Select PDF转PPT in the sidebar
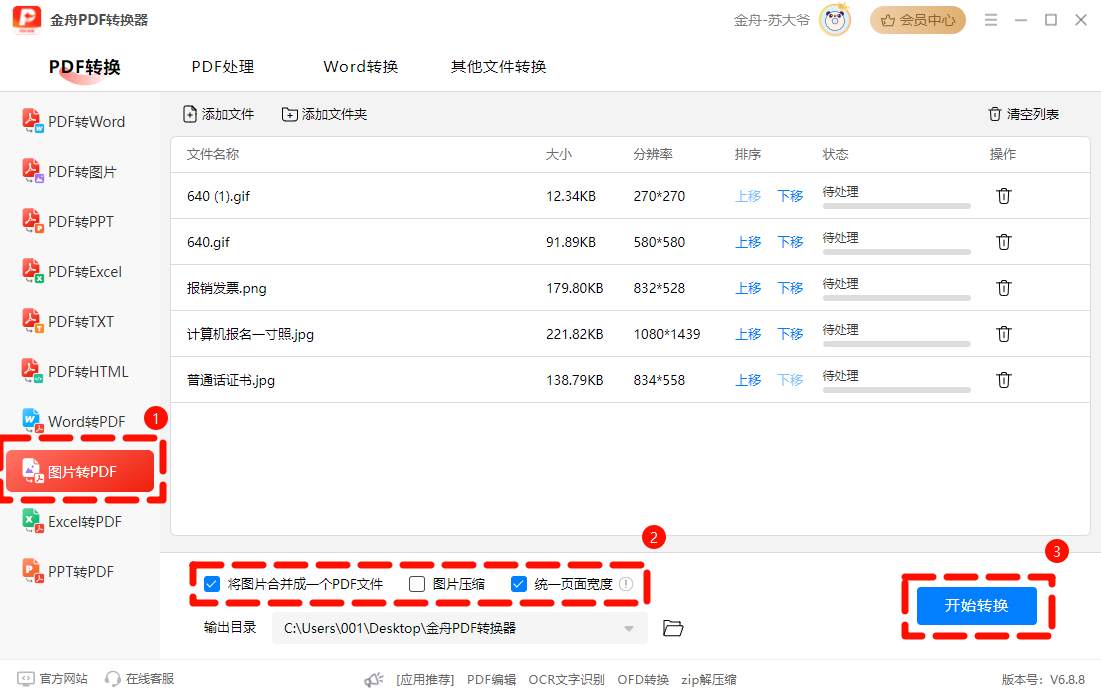 [68, 221]
